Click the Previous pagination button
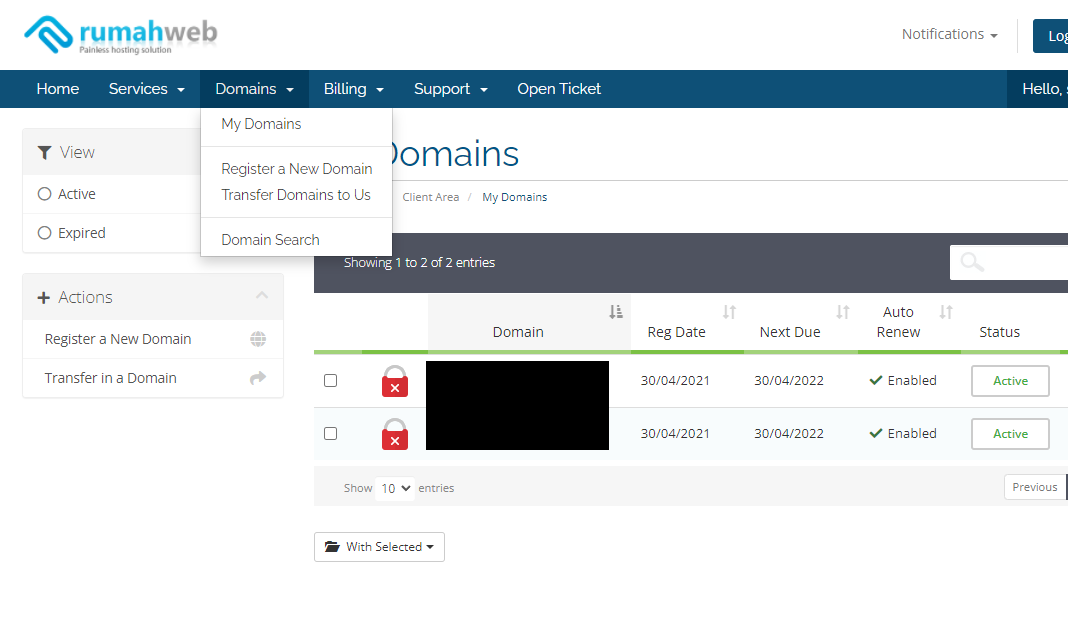The image size is (1068, 624). [1035, 487]
